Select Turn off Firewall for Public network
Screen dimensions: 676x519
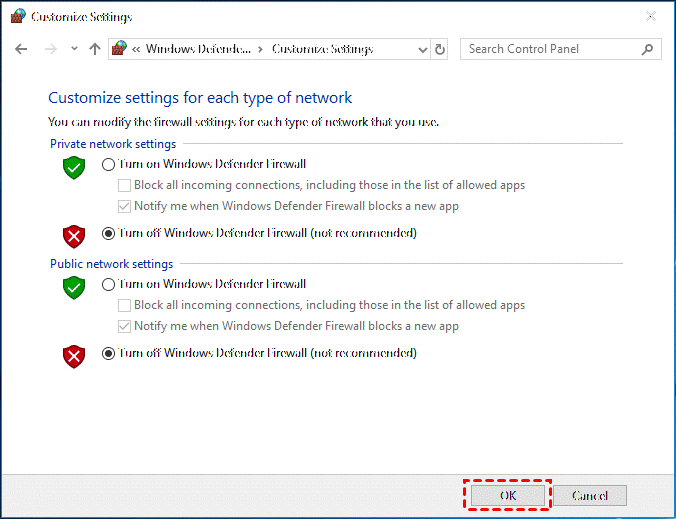[x=109, y=353]
